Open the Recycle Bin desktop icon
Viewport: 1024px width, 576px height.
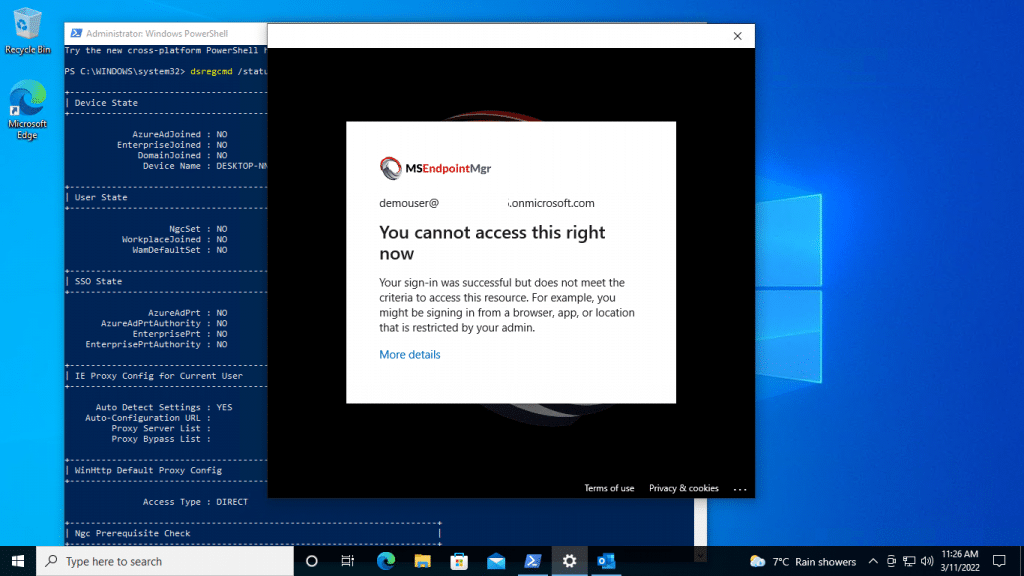[x=27, y=31]
